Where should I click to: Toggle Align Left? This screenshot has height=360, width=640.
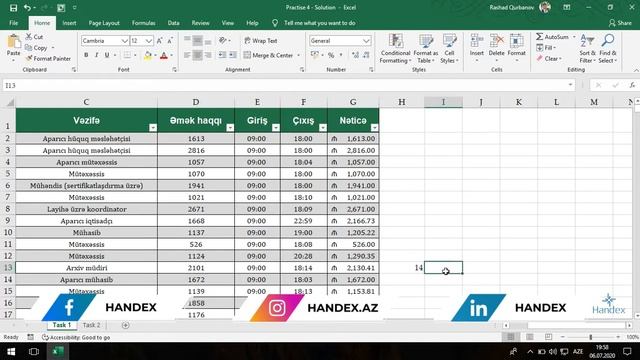[x=187, y=55]
